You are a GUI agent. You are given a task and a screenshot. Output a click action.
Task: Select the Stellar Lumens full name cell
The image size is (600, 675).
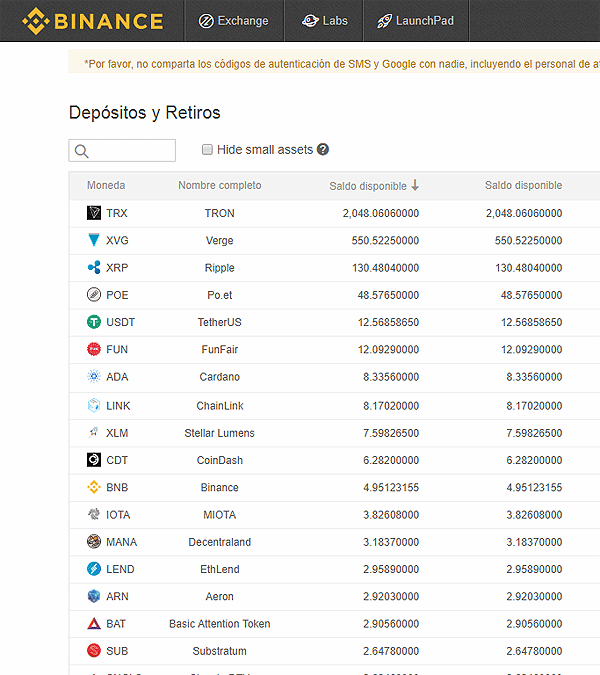click(220, 433)
